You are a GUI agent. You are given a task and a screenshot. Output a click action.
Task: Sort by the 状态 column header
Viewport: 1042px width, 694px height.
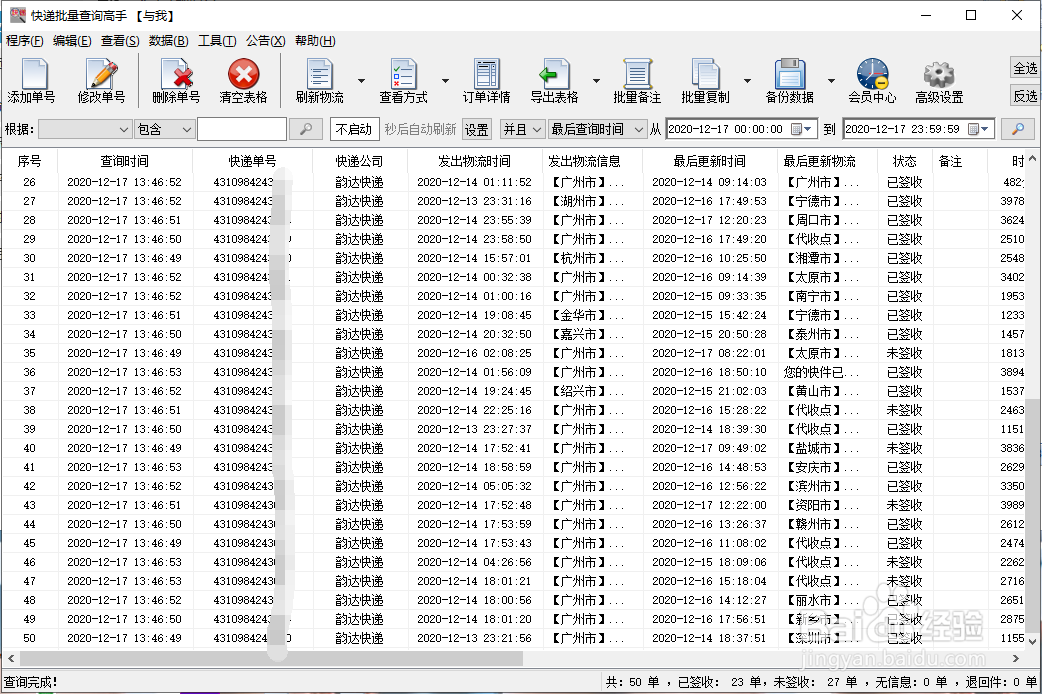pos(904,162)
